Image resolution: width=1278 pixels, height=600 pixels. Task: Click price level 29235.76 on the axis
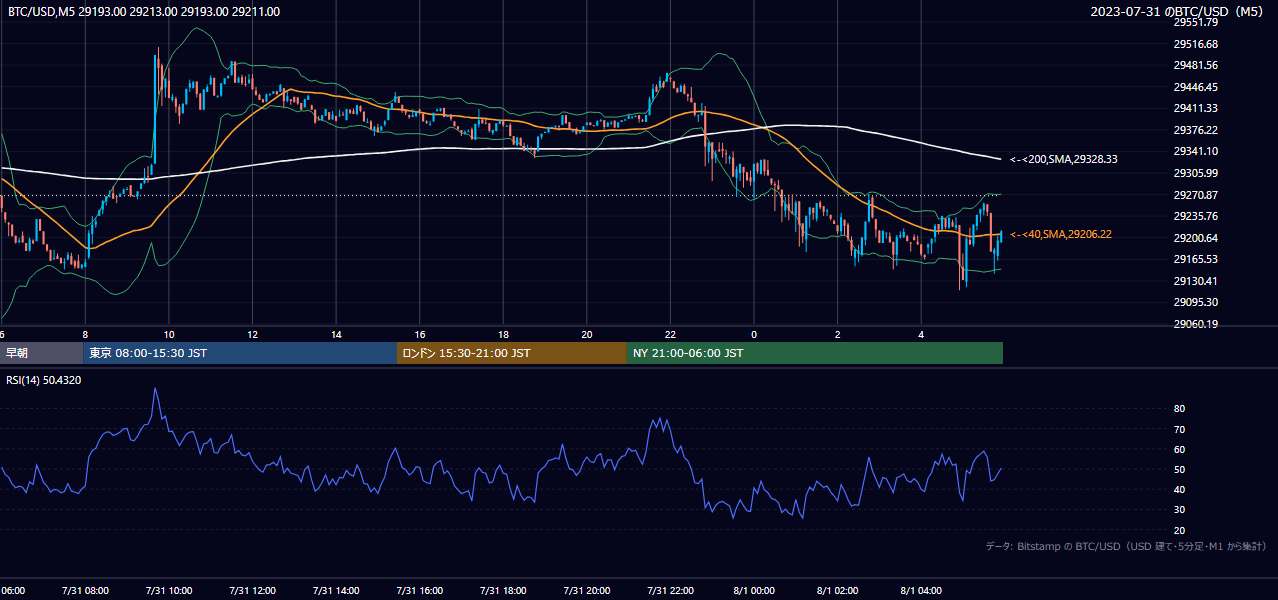[x=1195, y=216]
